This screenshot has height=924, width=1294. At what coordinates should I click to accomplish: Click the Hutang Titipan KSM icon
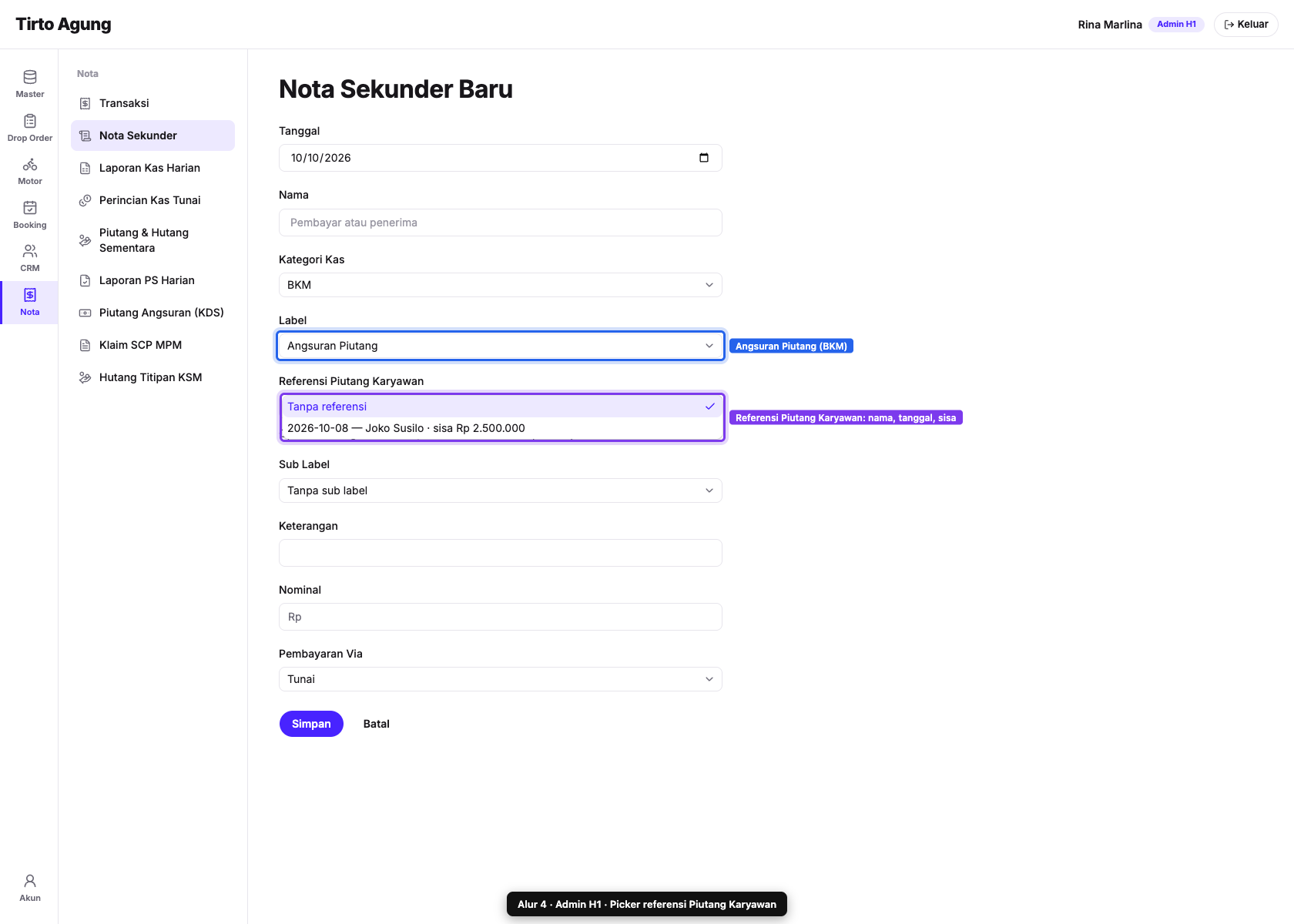(85, 377)
